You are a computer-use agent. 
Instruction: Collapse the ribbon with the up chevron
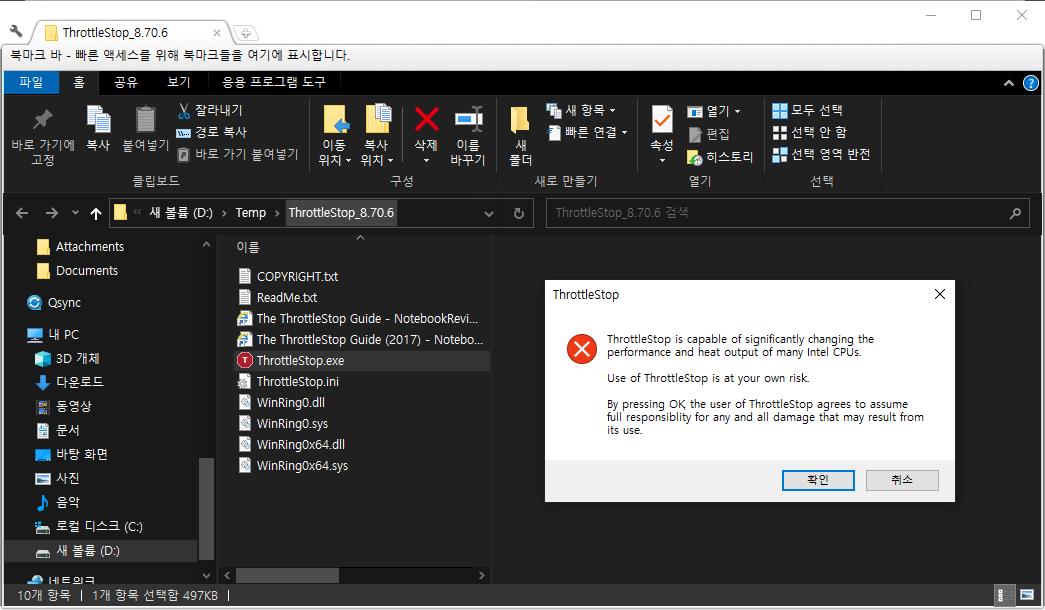pos(1008,83)
